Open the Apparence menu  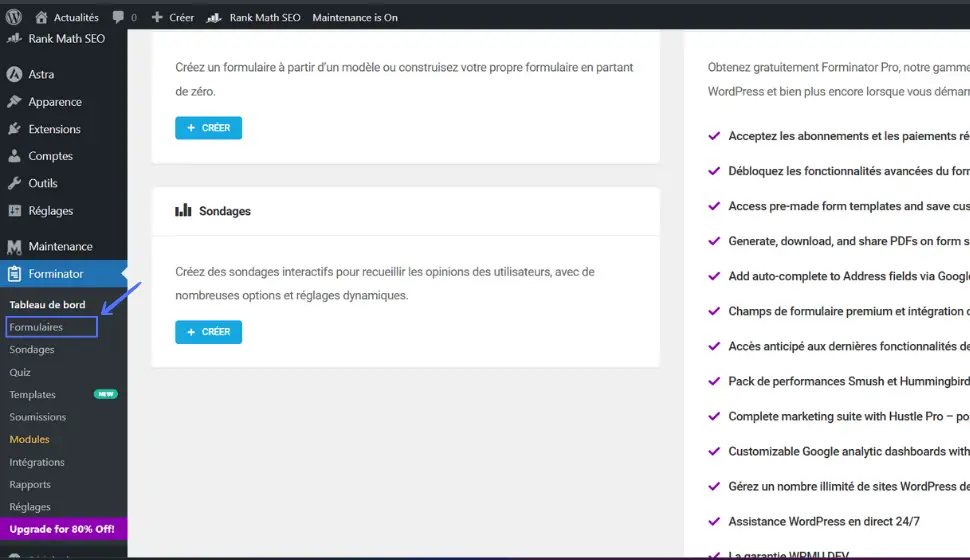55,101
